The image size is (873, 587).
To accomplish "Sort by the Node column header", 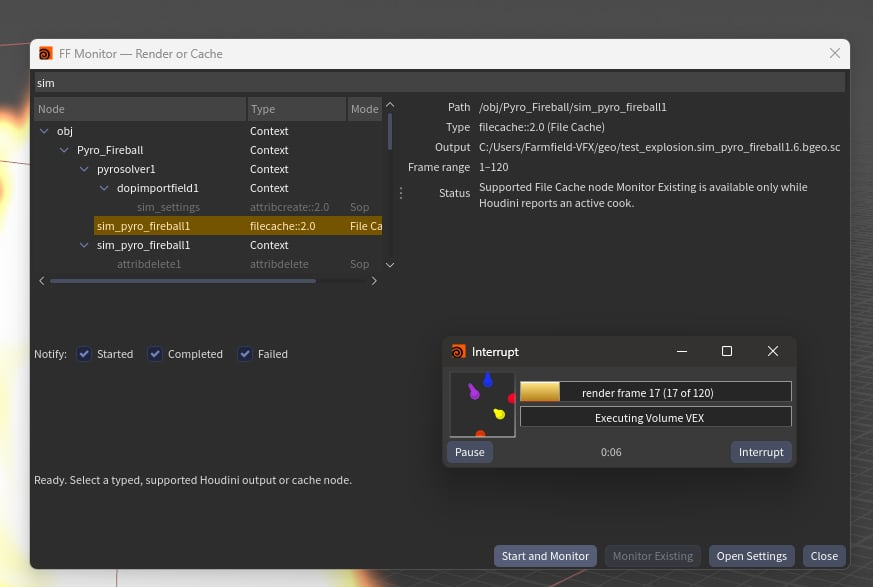I will pos(140,109).
